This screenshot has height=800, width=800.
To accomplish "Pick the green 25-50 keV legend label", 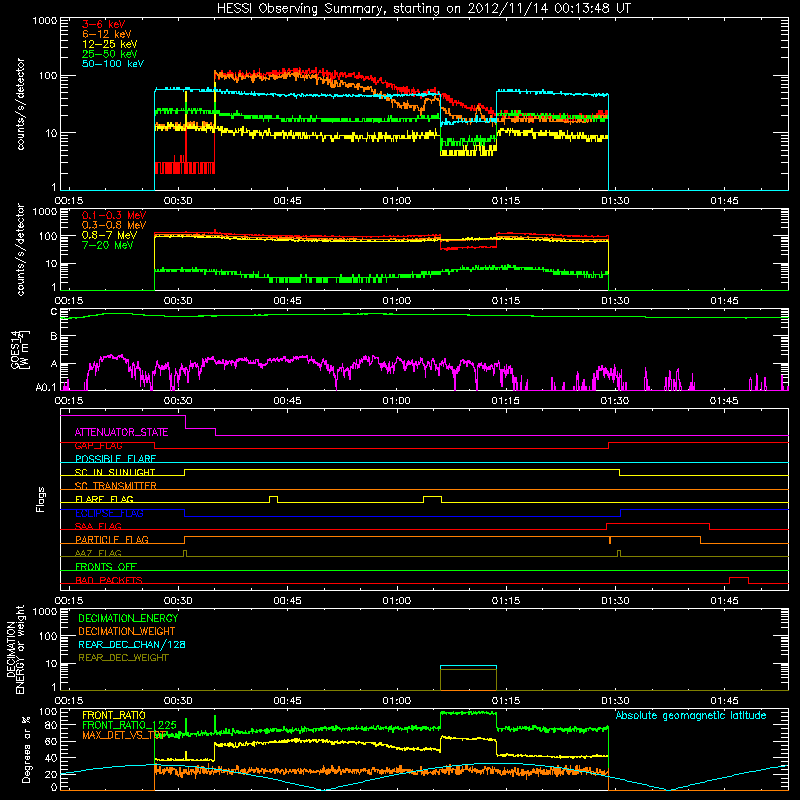I will (110, 54).
